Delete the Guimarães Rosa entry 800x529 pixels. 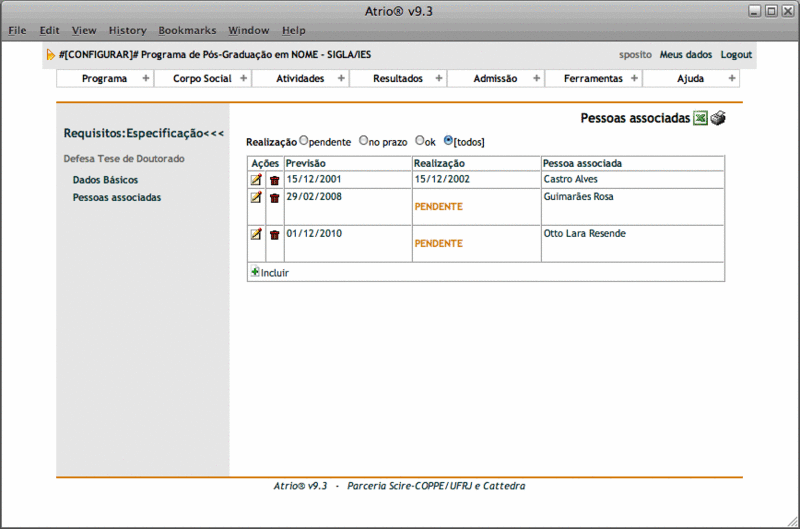coord(274,198)
